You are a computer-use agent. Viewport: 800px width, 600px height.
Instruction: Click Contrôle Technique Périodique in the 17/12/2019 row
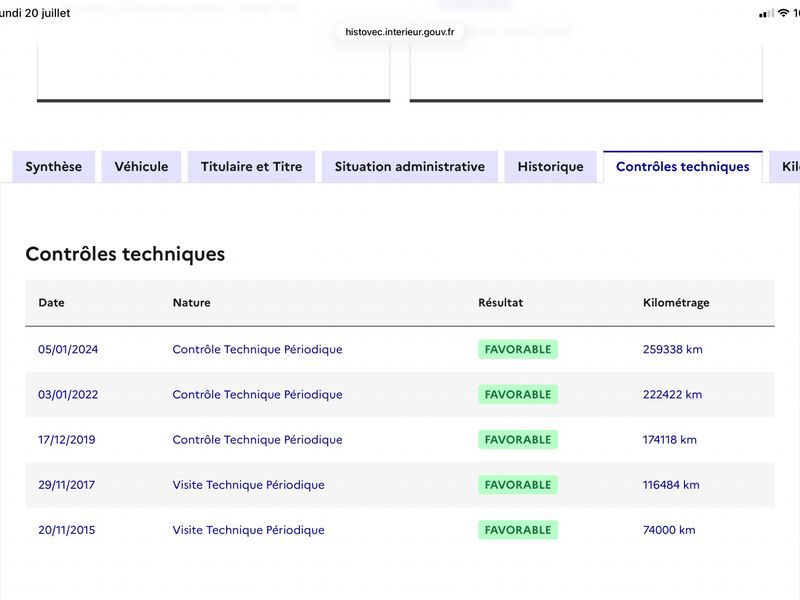point(257,440)
